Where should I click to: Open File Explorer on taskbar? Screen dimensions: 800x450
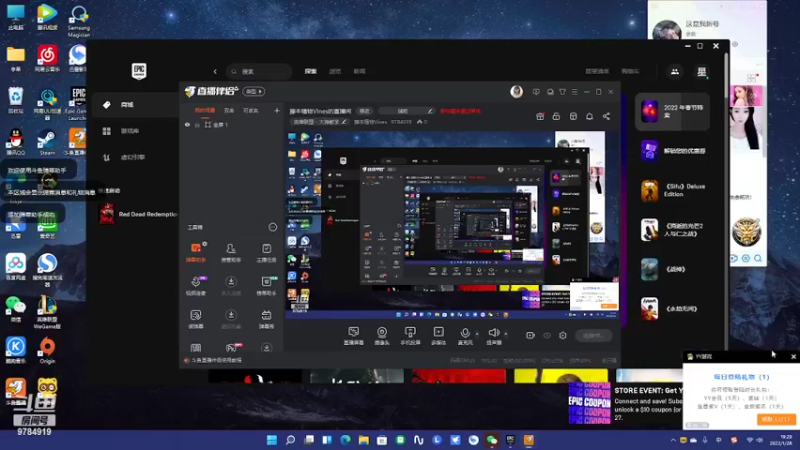tap(363, 440)
